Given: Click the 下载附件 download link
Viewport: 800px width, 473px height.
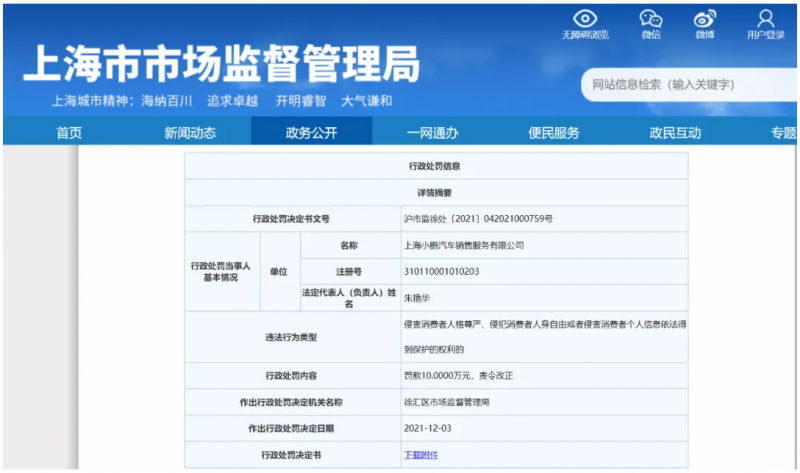Looking at the screenshot, I should [x=421, y=455].
